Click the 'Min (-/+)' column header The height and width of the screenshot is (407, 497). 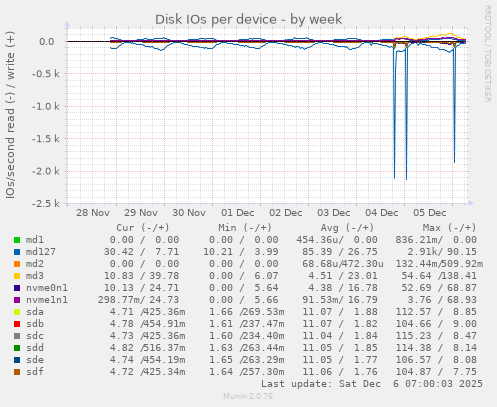(x=245, y=228)
